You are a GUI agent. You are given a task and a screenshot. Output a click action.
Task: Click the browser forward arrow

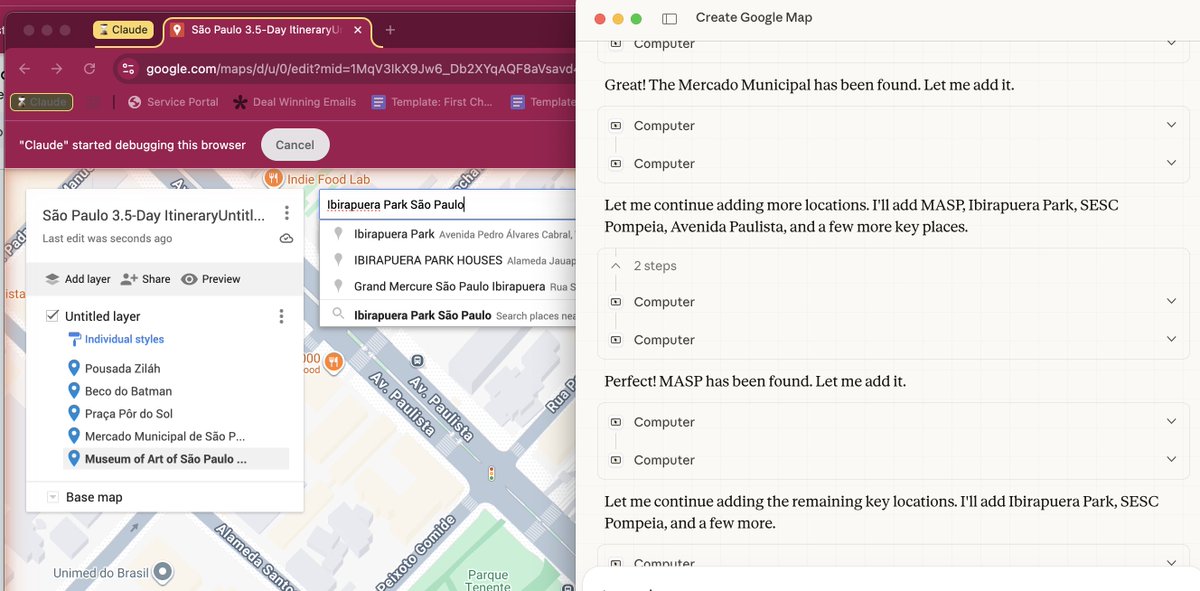pos(57,69)
